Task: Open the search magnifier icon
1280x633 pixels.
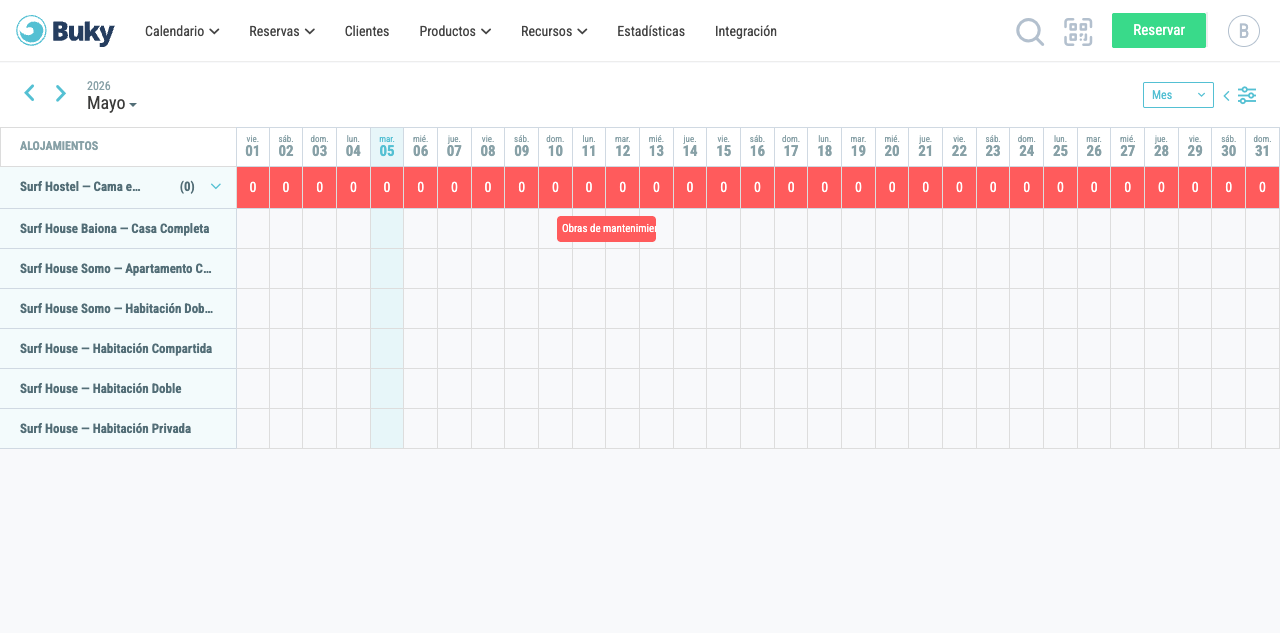Action: (1030, 32)
